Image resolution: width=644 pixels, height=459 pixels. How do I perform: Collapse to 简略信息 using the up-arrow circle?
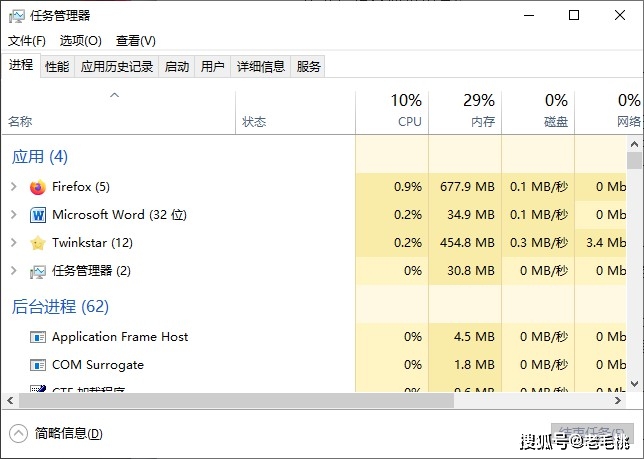pyautogui.click(x=18, y=434)
